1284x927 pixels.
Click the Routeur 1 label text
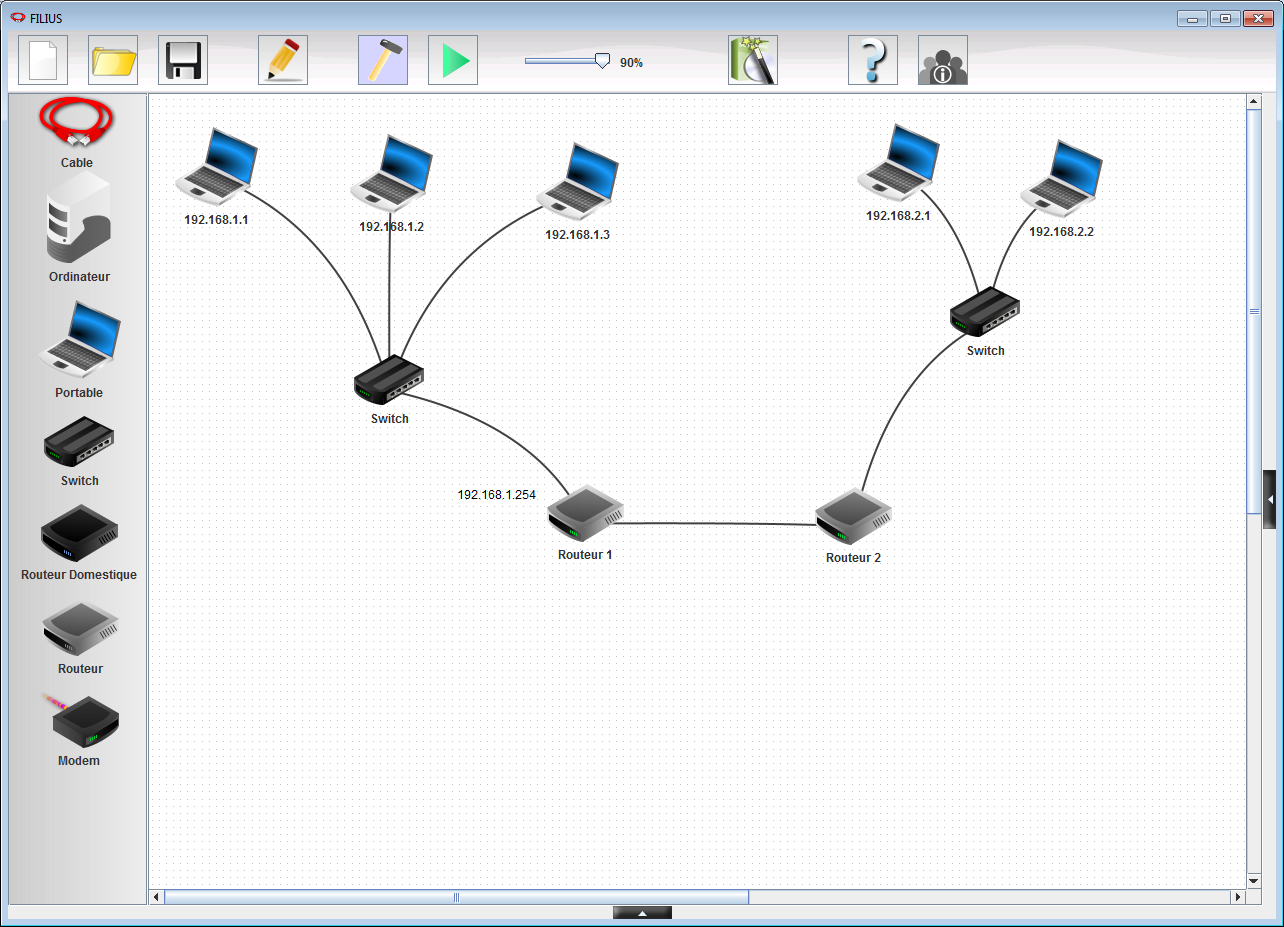[585, 554]
